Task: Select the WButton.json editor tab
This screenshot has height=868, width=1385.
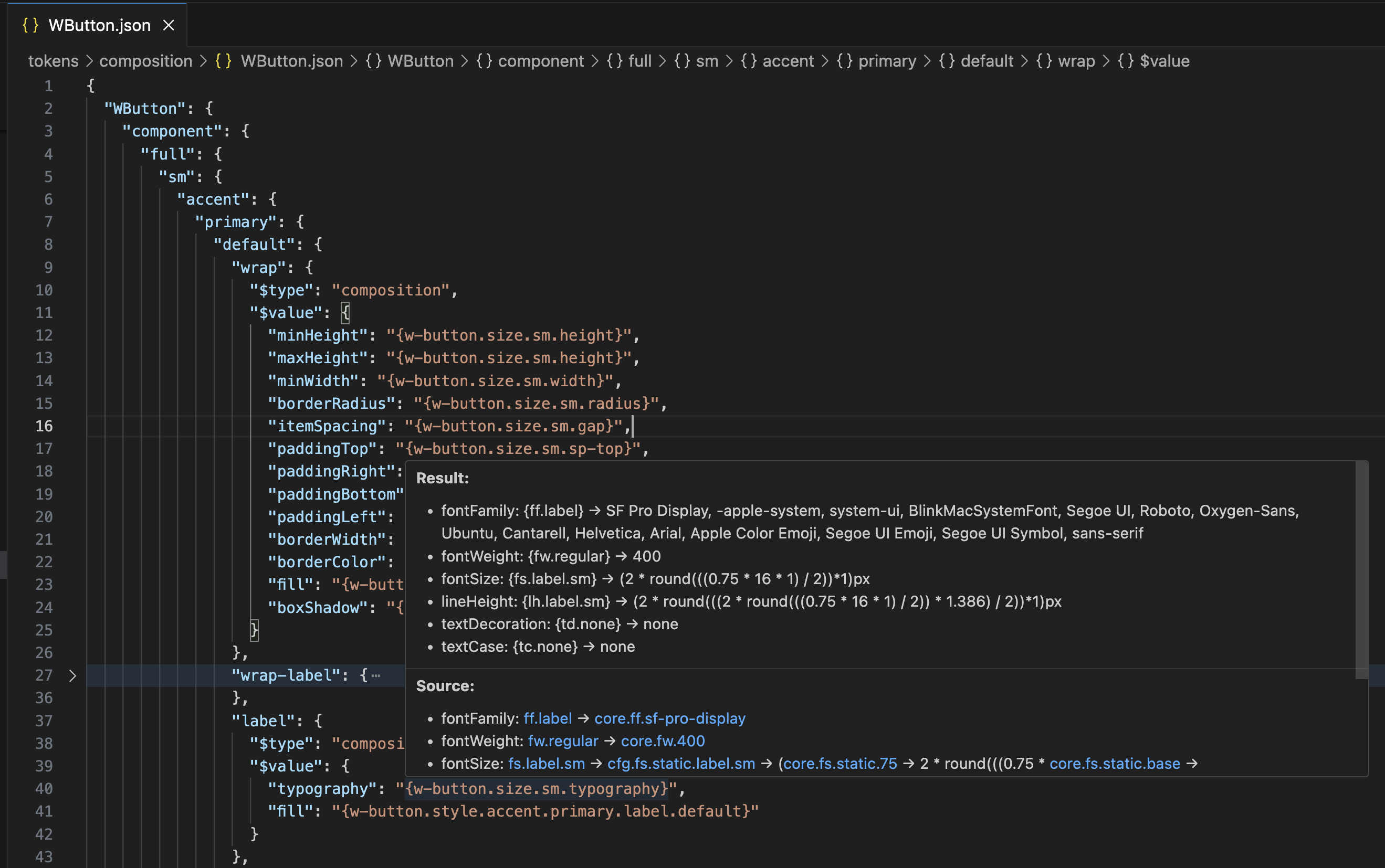Action: click(97, 25)
